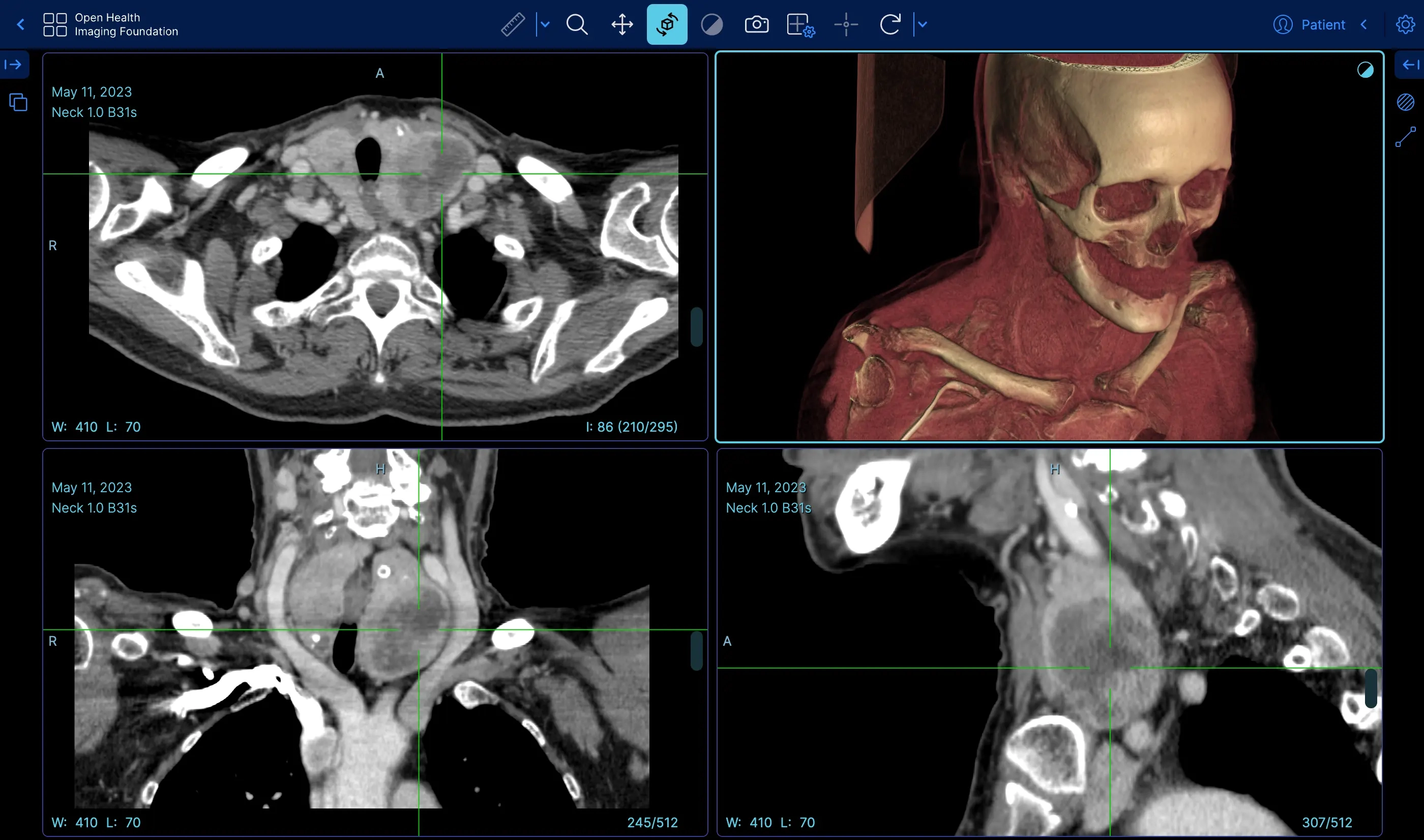
Task: Click the 3D viewport preset icon
Action: pyautogui.click(x=1364, y=70)
